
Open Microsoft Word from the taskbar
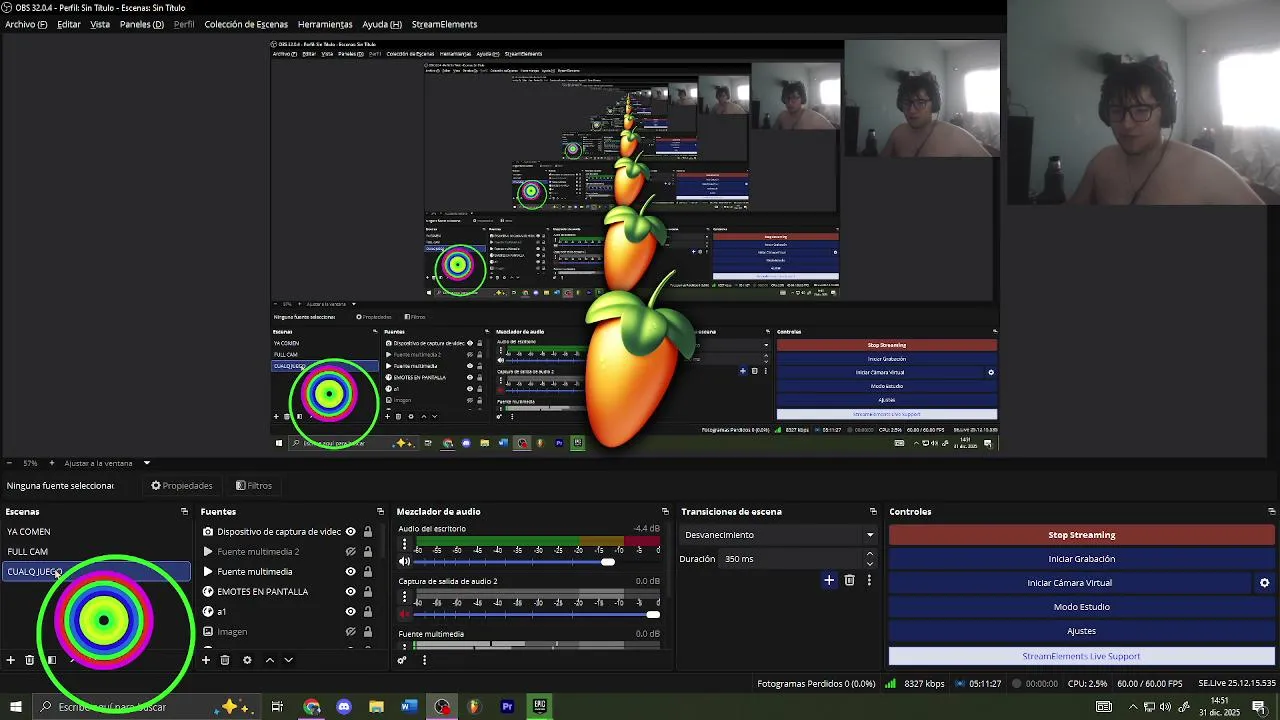tap(409, 707)
